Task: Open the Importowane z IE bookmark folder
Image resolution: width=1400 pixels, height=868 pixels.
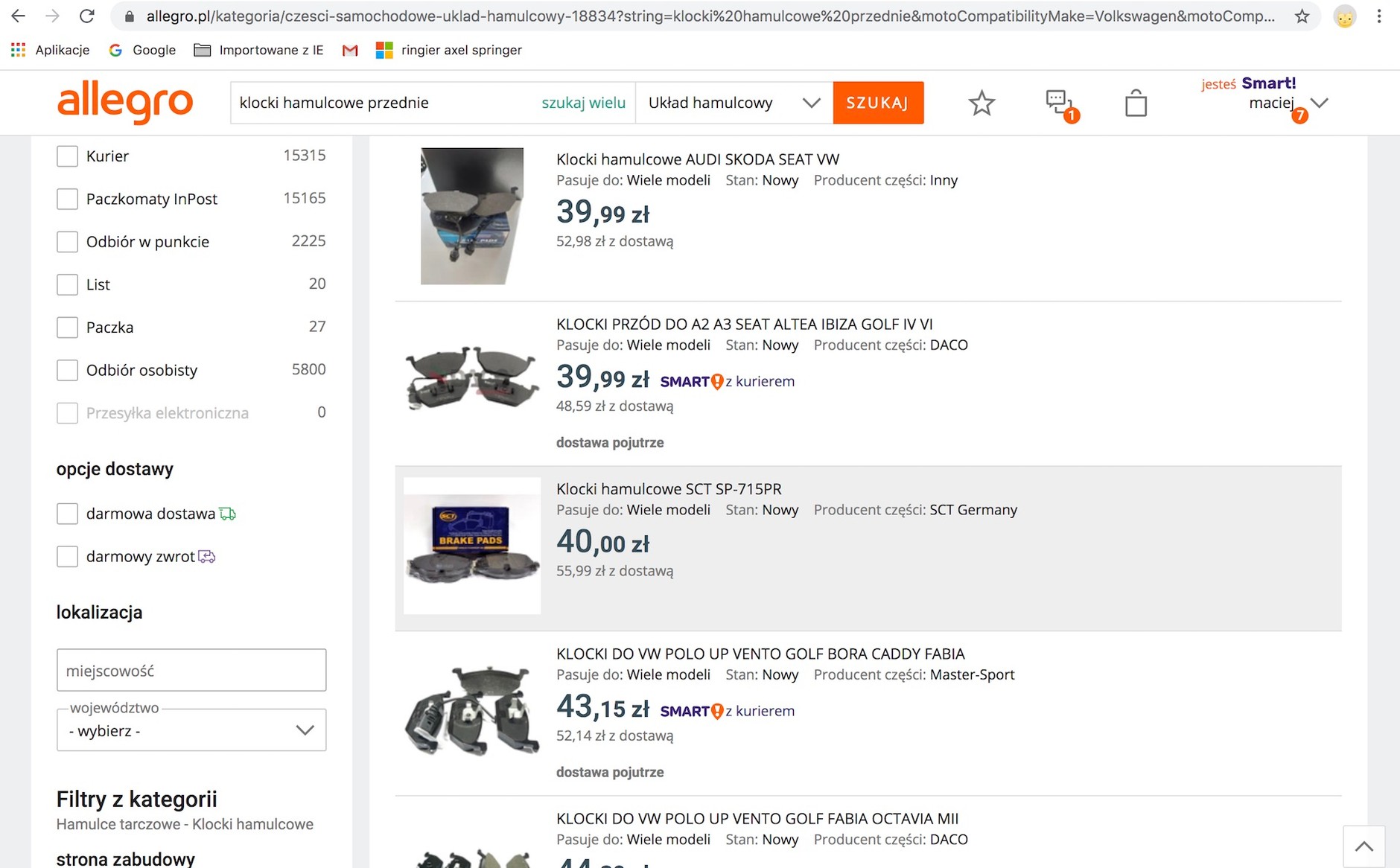Action: coord(258,50)
